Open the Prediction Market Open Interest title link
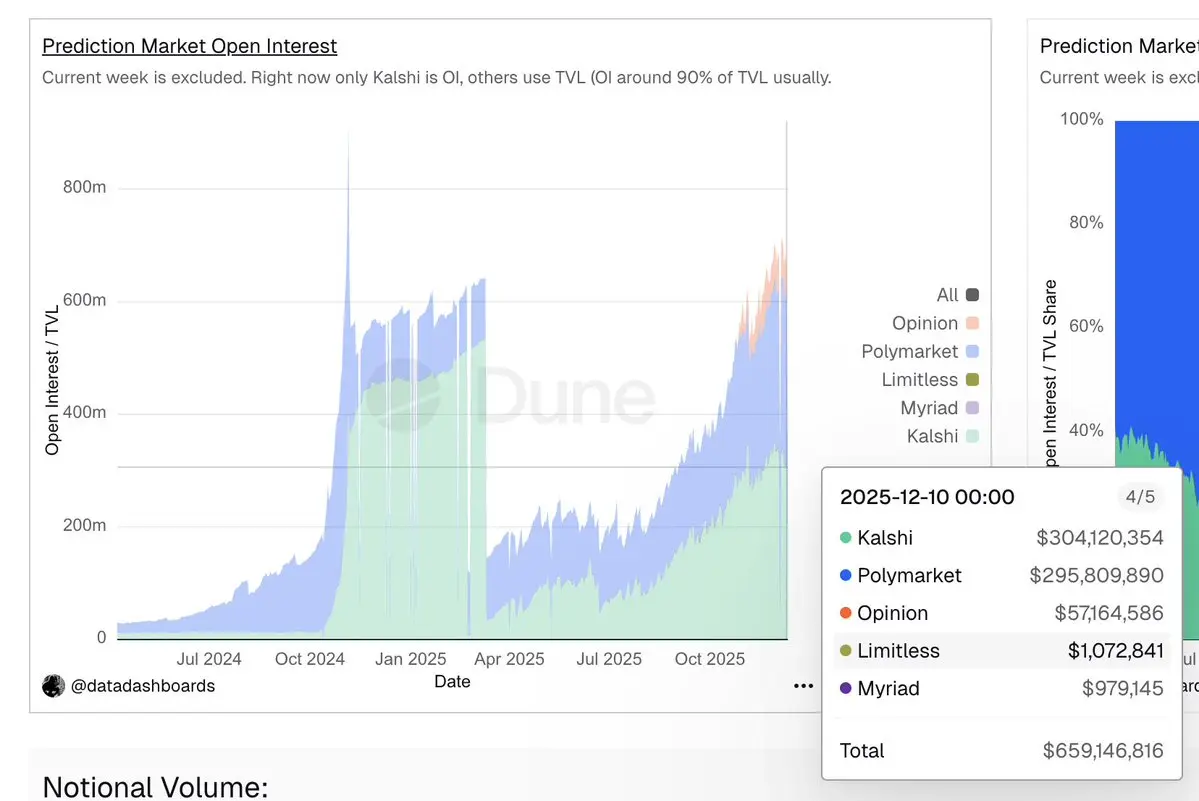Viewport: 1199px width, 801px height. [x=189, y=46]
